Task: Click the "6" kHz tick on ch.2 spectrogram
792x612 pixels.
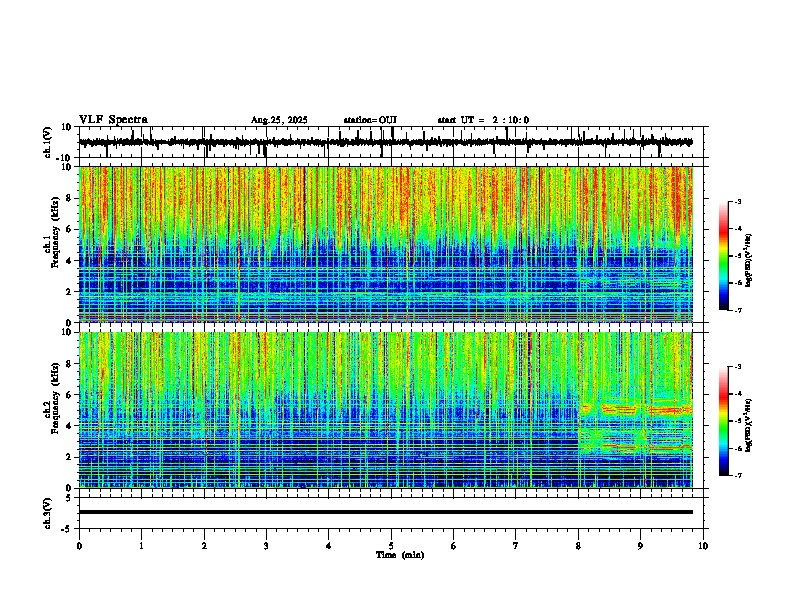Action: (70, 394)
